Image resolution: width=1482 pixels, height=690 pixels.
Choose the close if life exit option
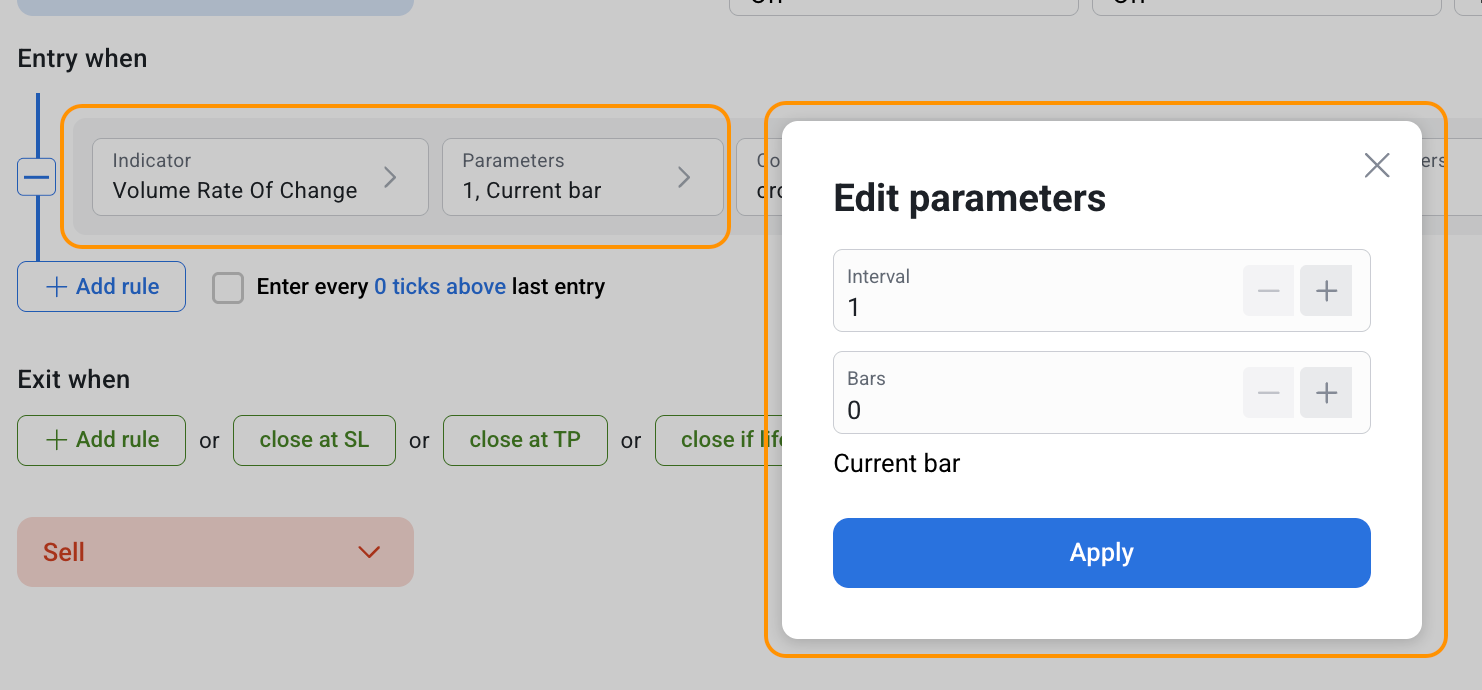718,441
